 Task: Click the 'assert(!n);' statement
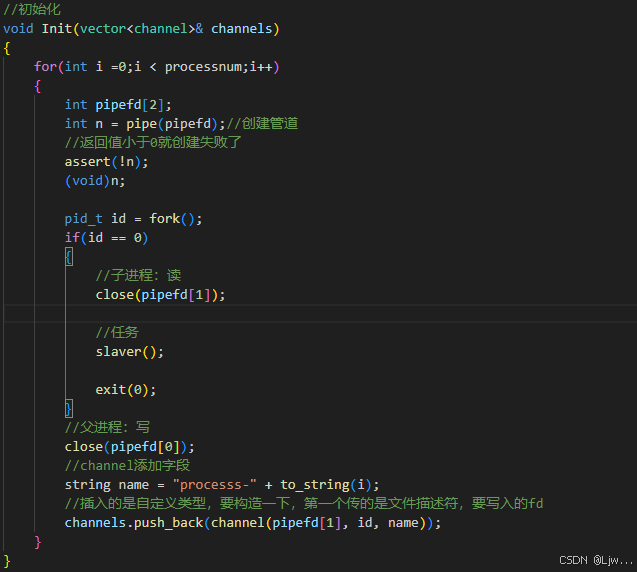(x=106, y=162)
